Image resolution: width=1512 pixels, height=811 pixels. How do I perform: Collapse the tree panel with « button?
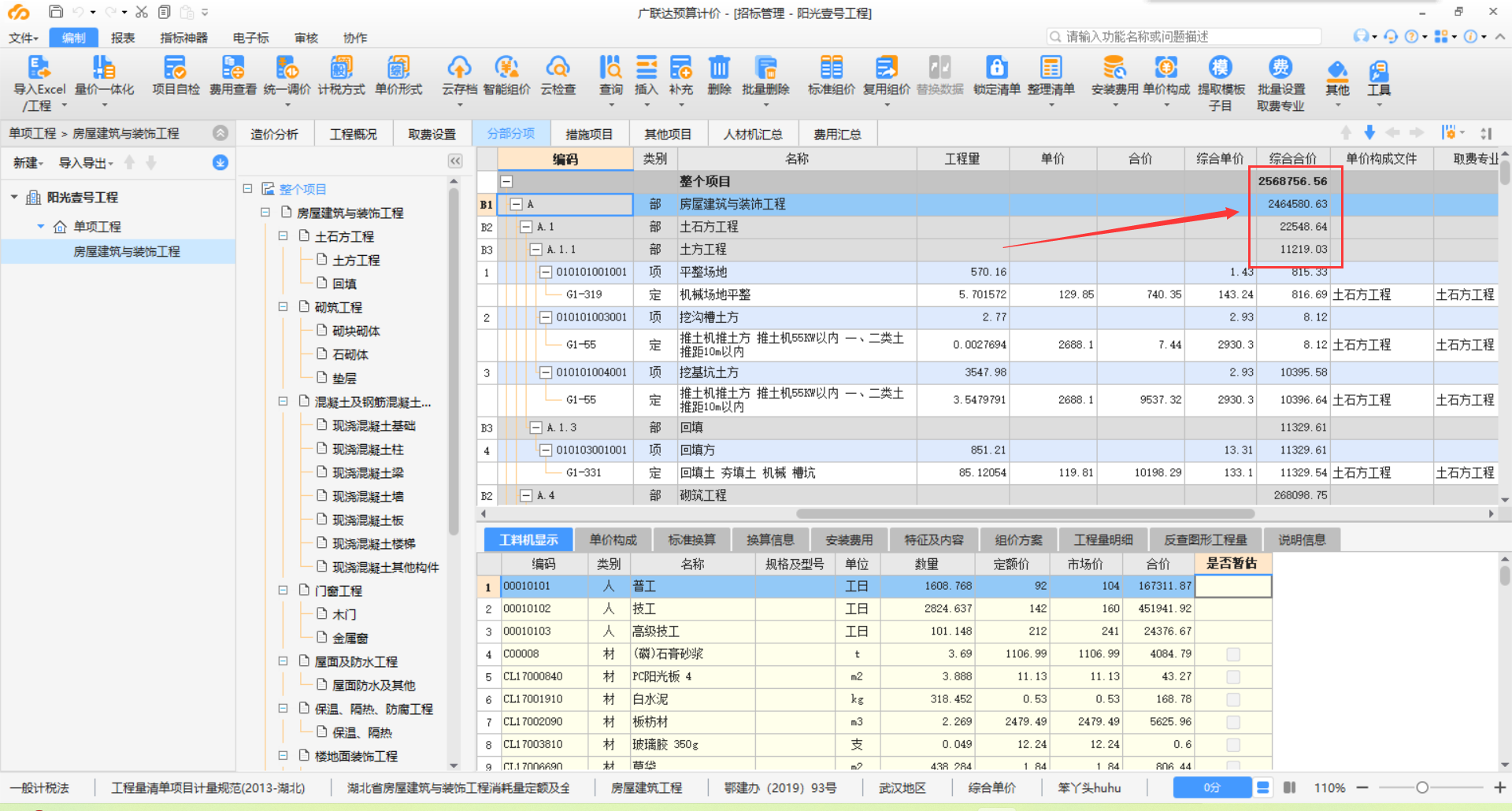click(455, 161)
